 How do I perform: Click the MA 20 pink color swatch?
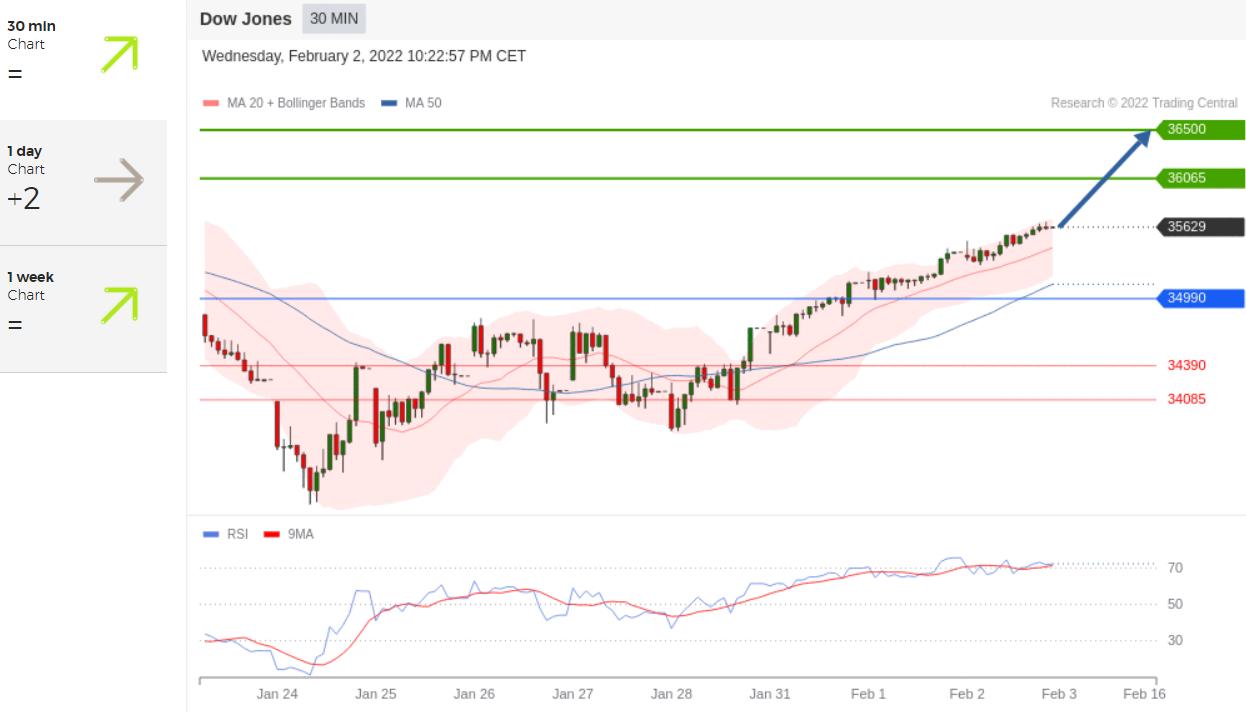tap(210, 103)
